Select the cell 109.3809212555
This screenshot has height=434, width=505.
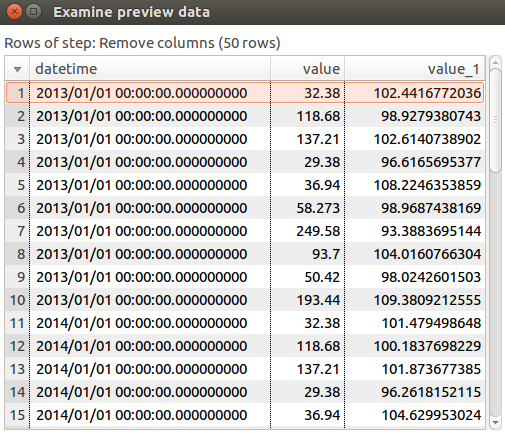415,300
